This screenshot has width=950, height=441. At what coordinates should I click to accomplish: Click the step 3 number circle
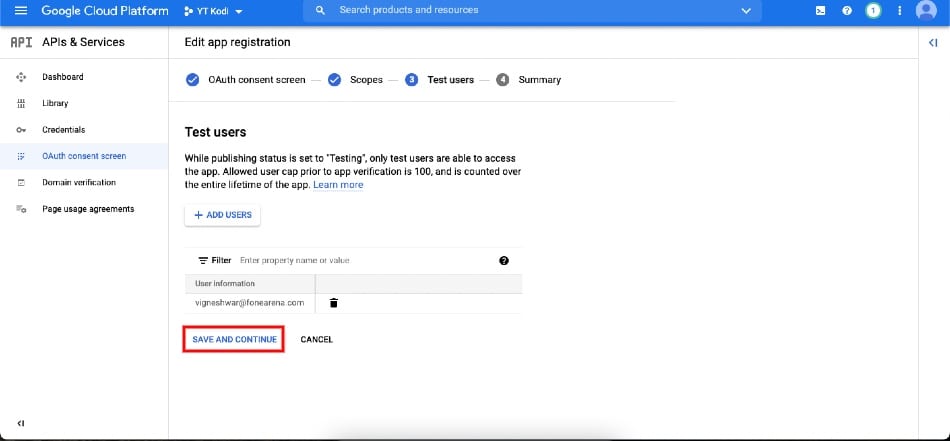tap(412, 80)
